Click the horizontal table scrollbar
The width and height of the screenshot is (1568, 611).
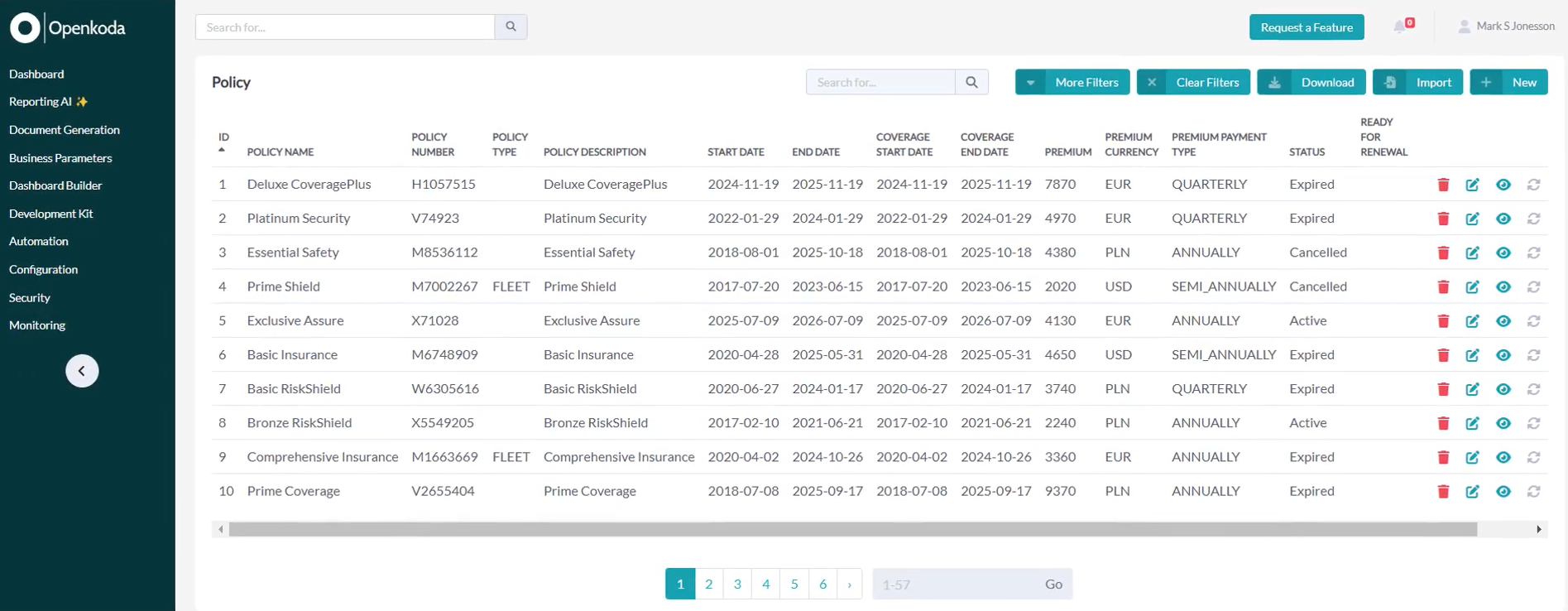pos(852,529)
